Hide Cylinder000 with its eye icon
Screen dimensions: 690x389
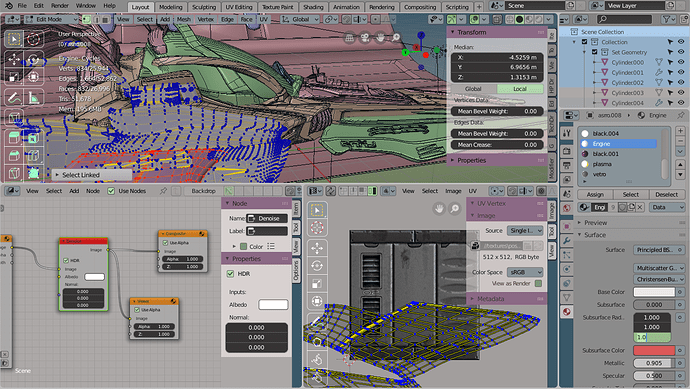click(681, 62)
